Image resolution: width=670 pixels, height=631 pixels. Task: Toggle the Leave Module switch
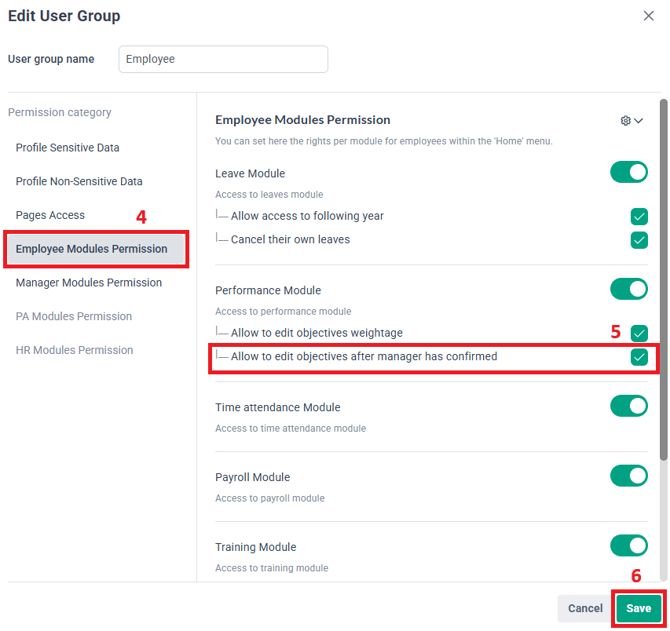pos(629,172)
